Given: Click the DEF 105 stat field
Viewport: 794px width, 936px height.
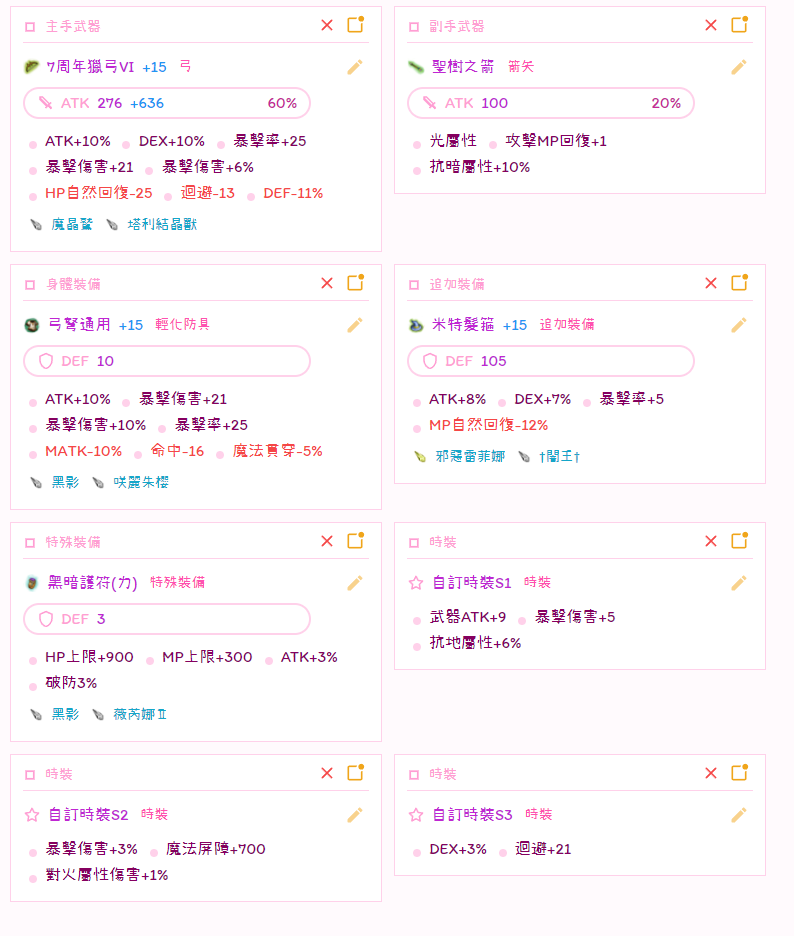Looking at the screenshot, I should point(550,361).
